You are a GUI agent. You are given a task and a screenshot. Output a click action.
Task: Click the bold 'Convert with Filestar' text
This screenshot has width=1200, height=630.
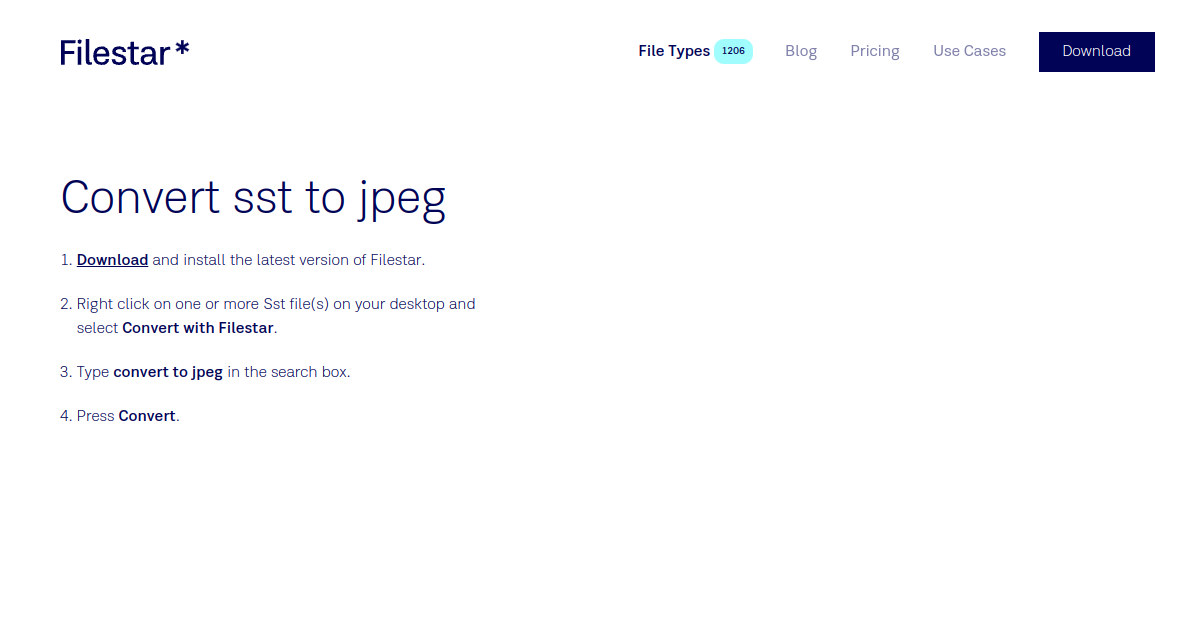[x=198, y=328]
